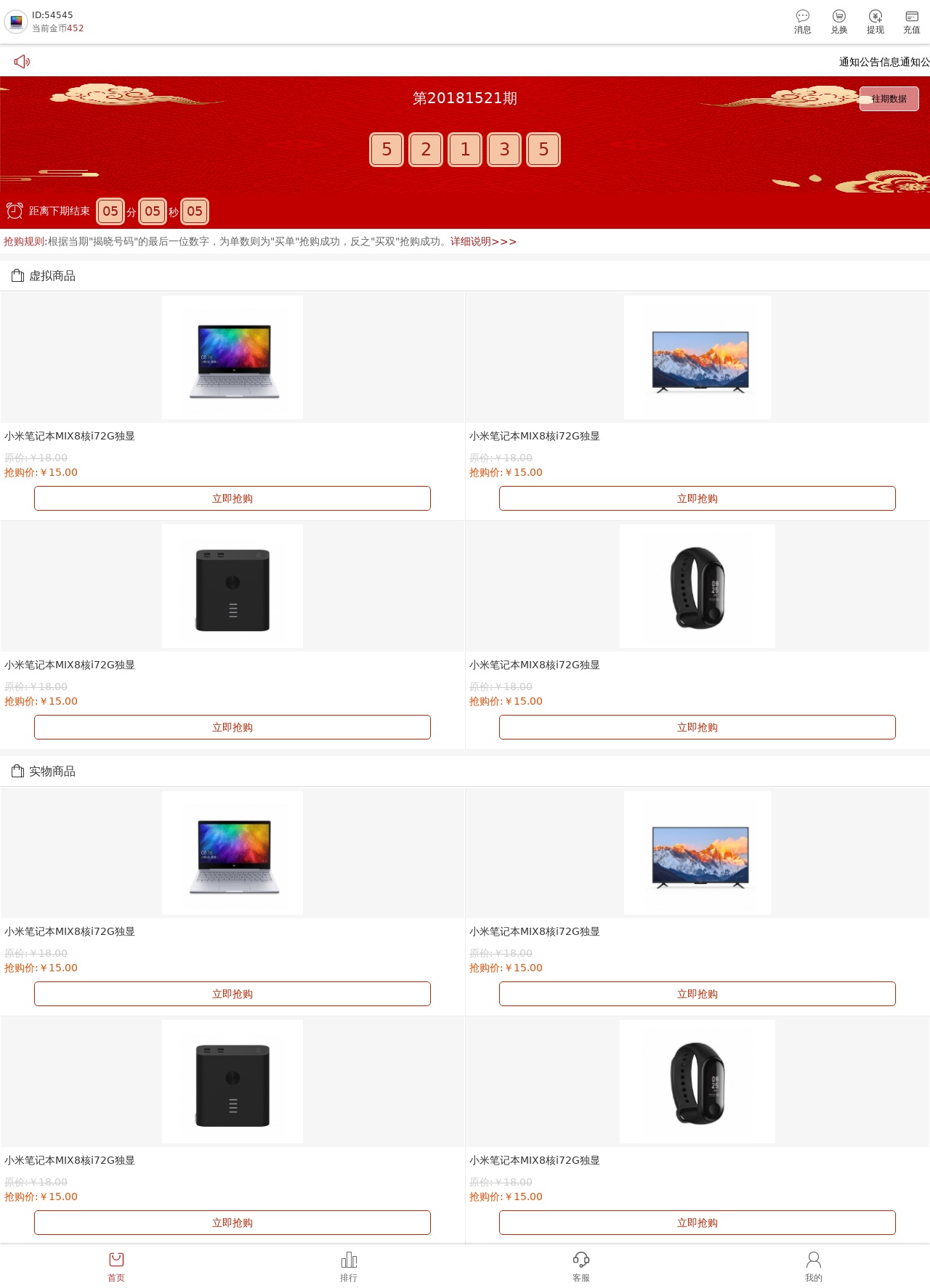The width and height of the screenshot is (930, 1288).
Task: Go to the 我的 profile tab
Action: tap(814, 1266)
